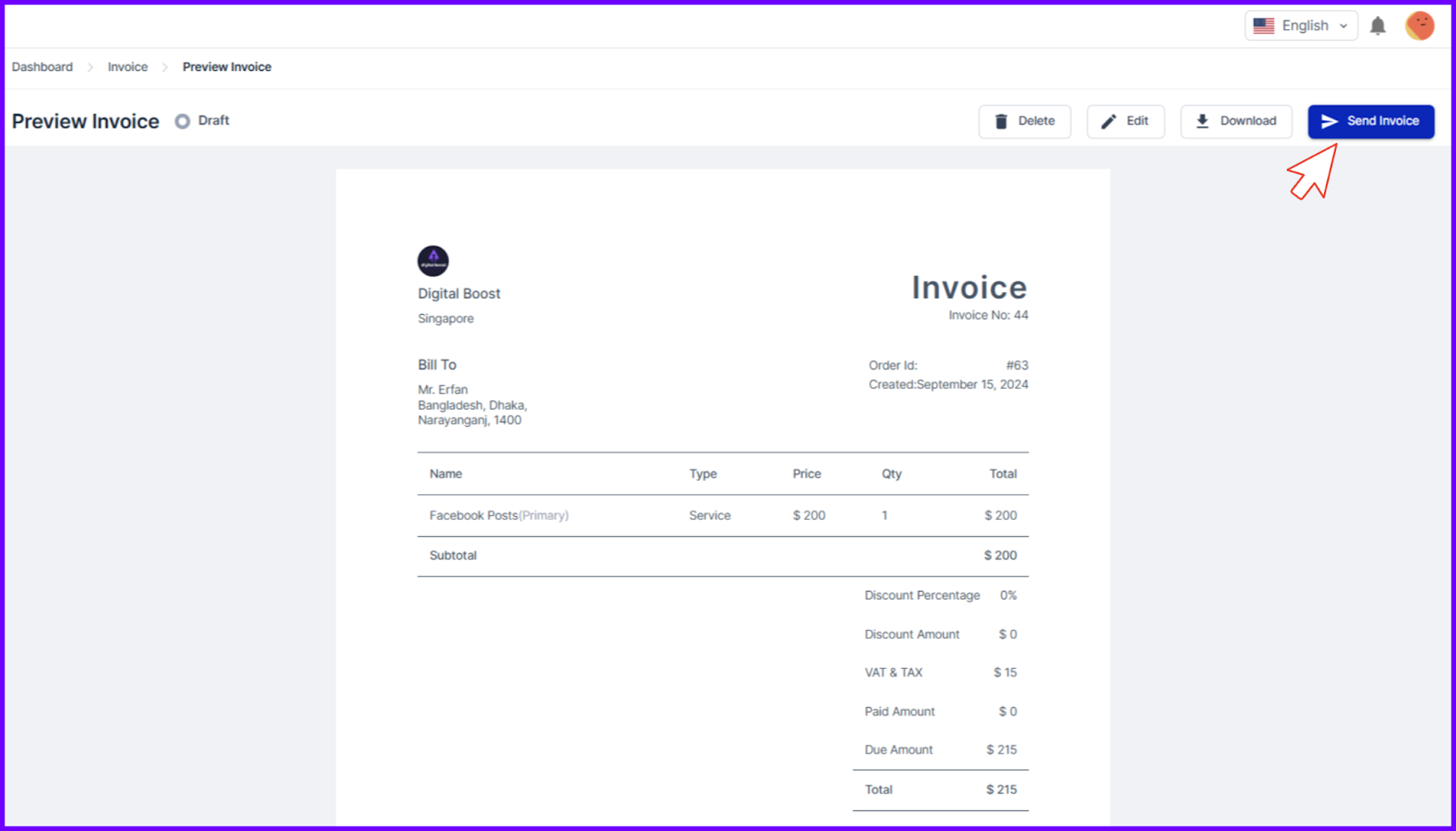Select the Preview Invoice breadcrumb item
This screenshot has height=831, width=1456.
click(x=226, y=66)
